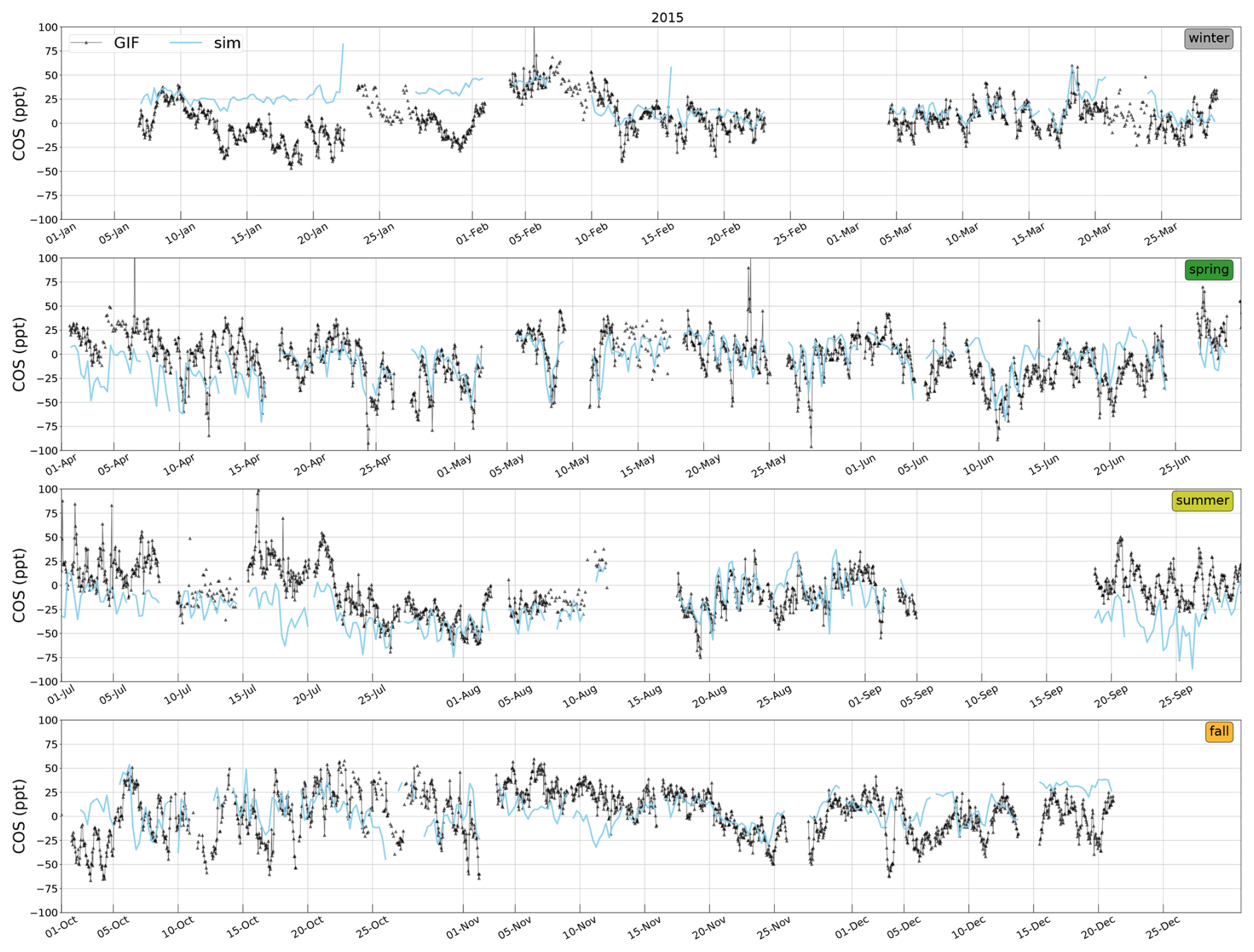Click the yellow summer season badge
This screenshot has width=1254, height=952.
pyautogui.click(x=1202, y=500)
